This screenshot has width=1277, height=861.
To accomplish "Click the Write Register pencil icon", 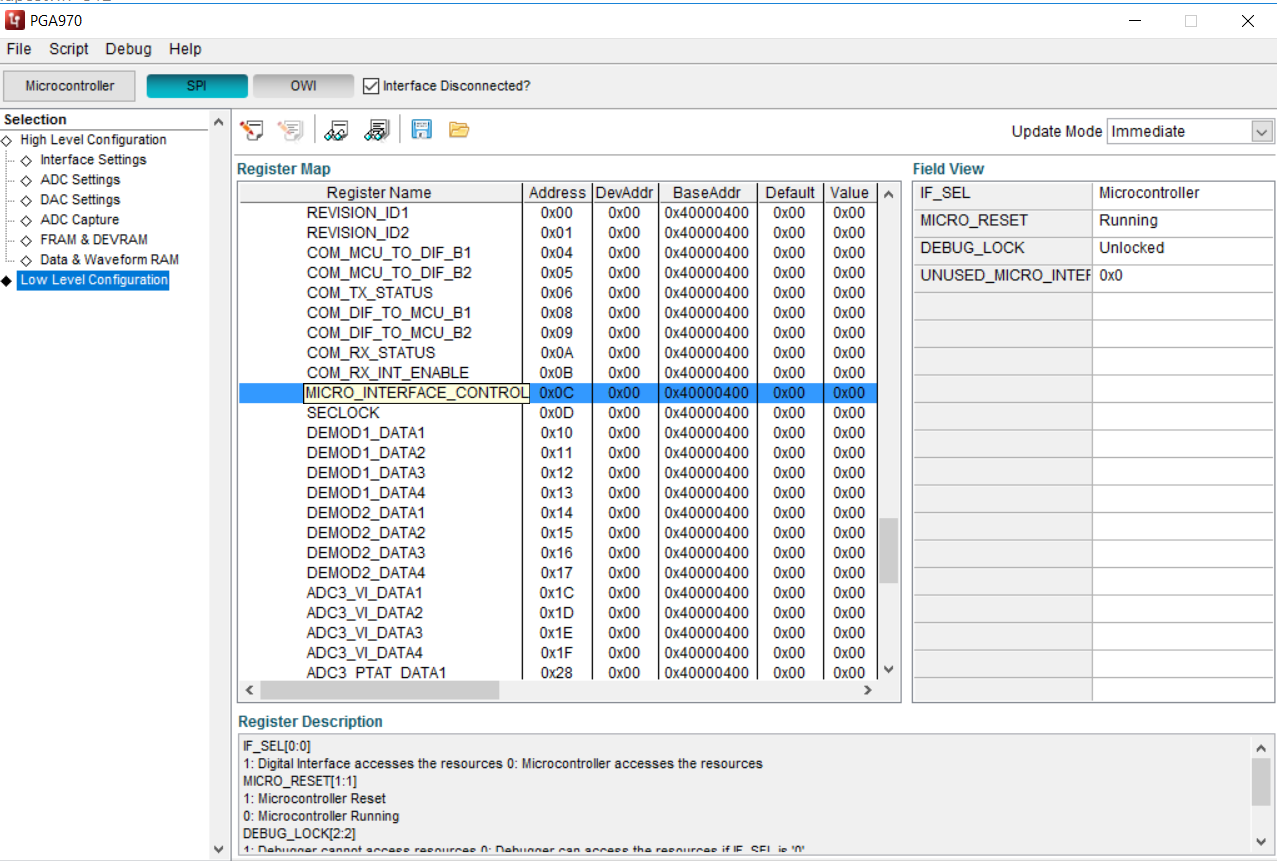I will (x=253, y=130).
